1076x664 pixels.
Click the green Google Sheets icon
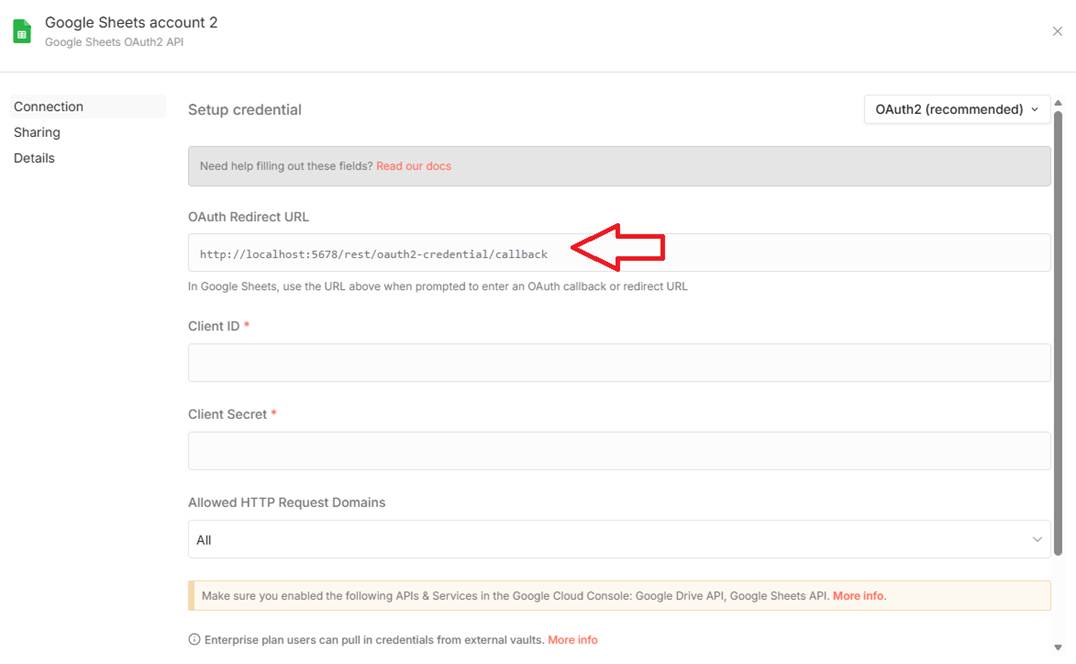pyautogui.click(x=22, y=31)
